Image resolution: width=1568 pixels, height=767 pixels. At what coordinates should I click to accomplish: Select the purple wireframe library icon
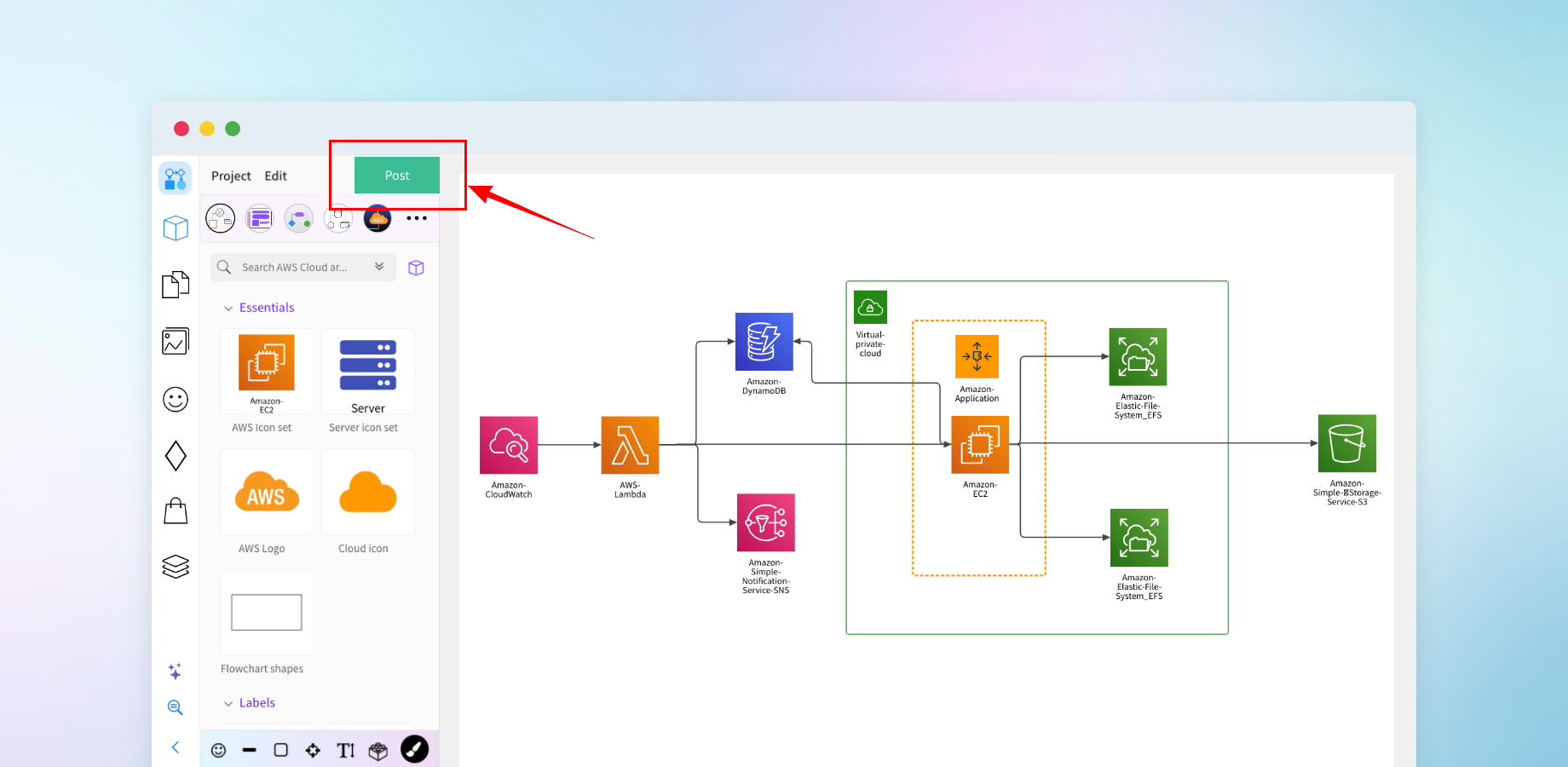click(x=260, y=219)
